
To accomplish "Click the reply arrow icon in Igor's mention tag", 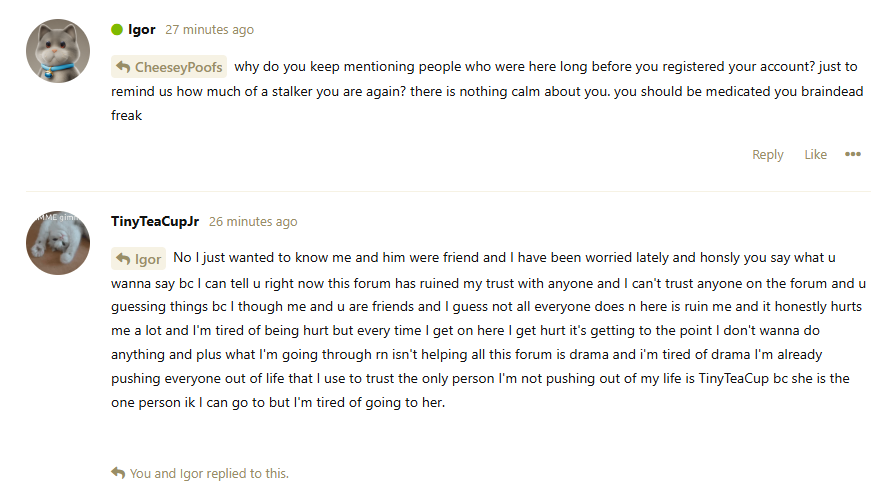I will click(123, 259).
